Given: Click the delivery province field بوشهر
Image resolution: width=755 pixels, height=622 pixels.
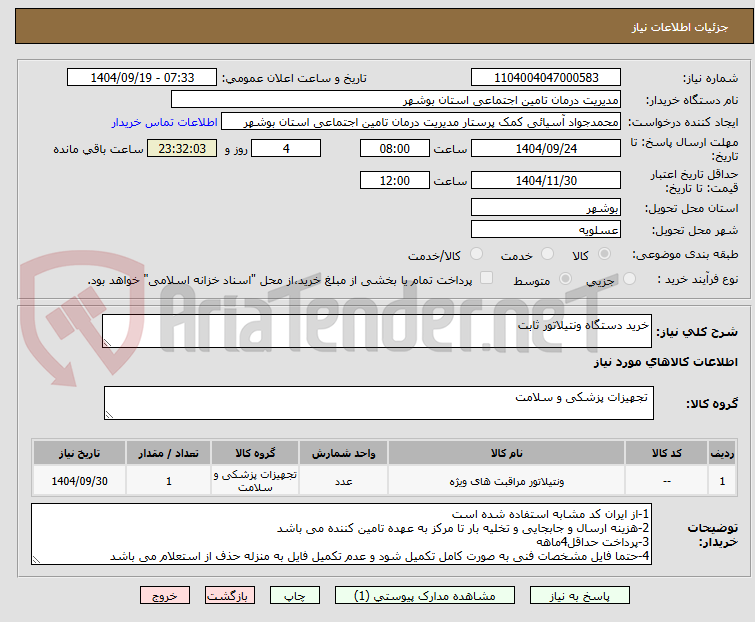Looking at the screenshot, I should (546, 207).
